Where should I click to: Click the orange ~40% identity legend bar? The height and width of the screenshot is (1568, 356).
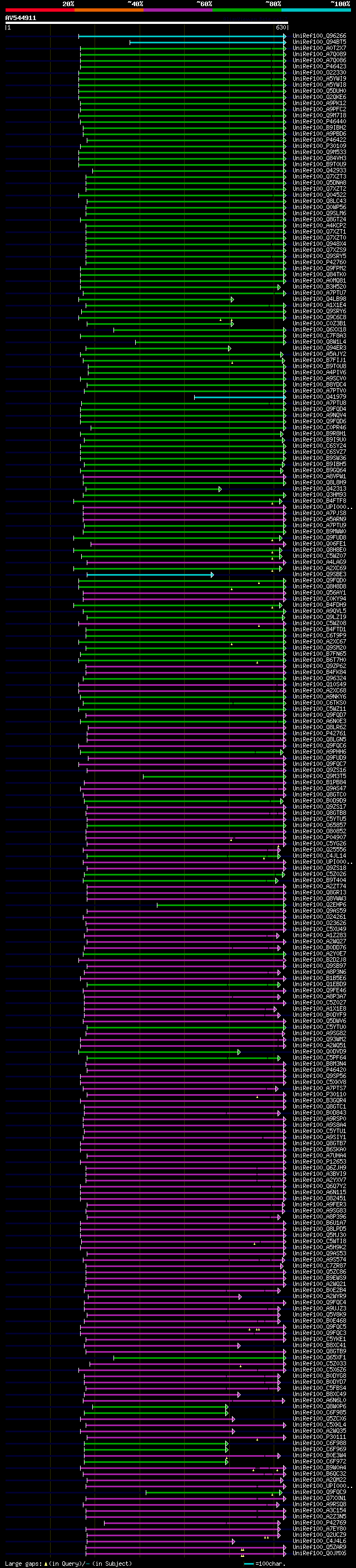pyautogui.click(x=109, y=10)
